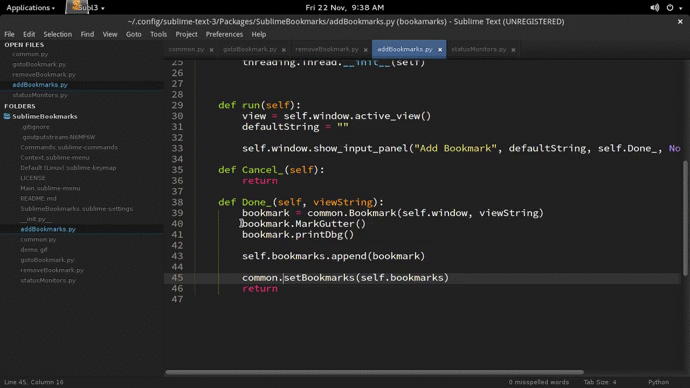Open gotoBookmark.py in Open Files list
Image resolution: width=690 pixels, height=388 pixels.
pos(39,64)
